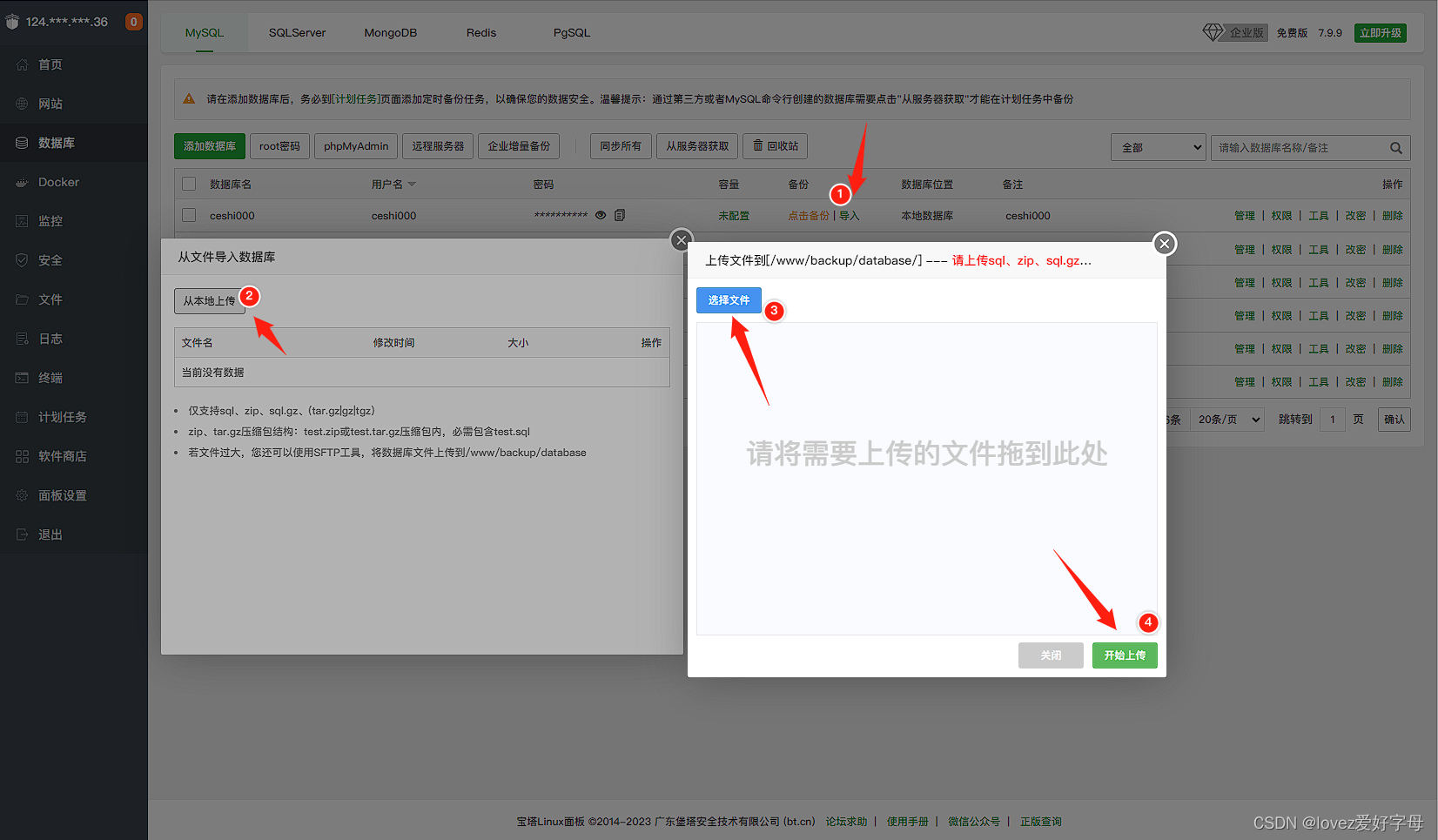Click the 确认 page jump button
This screenshot has height=840, width=1438.
(1394, 420)
